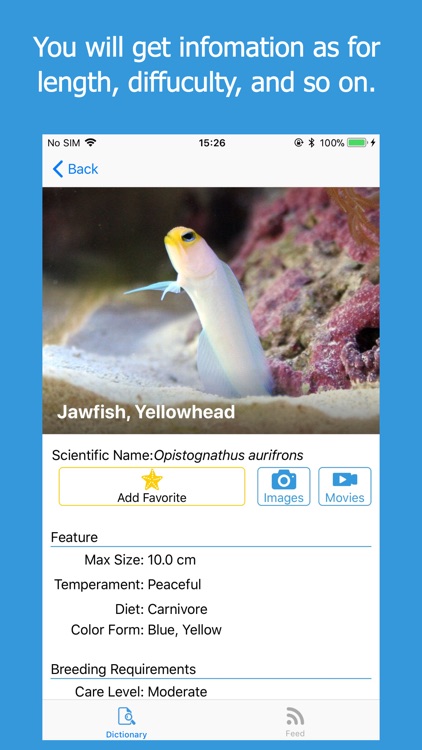Image resolution: width=422 pixels, height=750 pixels.
Task: Tap the yellow star favorite icon
Action: click(152, 480)
